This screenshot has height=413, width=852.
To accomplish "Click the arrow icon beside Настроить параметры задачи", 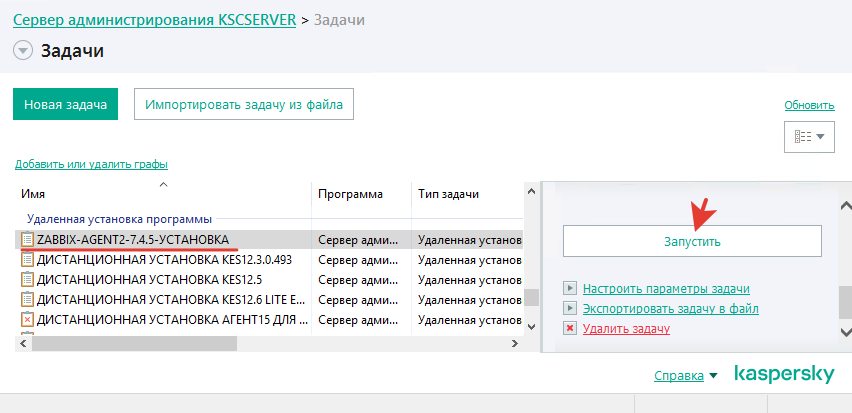I will click(x=570, y=289).
